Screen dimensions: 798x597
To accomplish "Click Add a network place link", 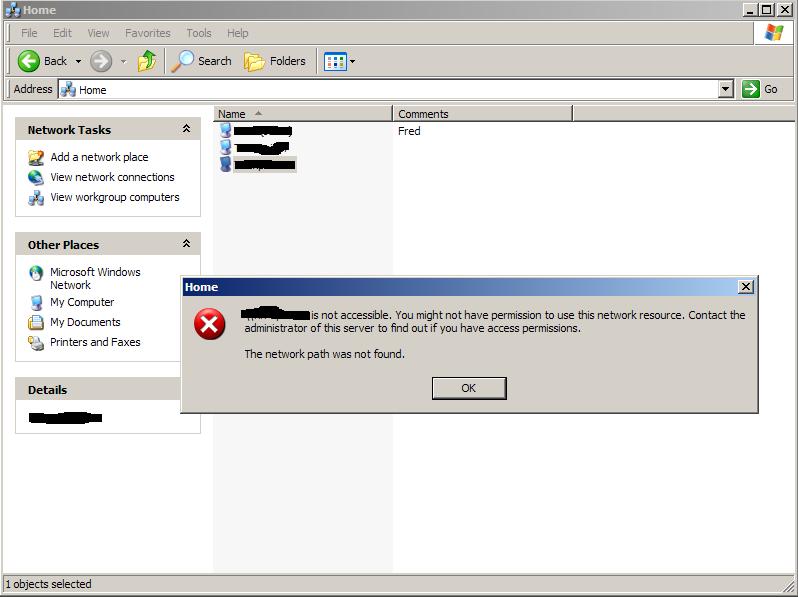I will click(x=99, y=157).
